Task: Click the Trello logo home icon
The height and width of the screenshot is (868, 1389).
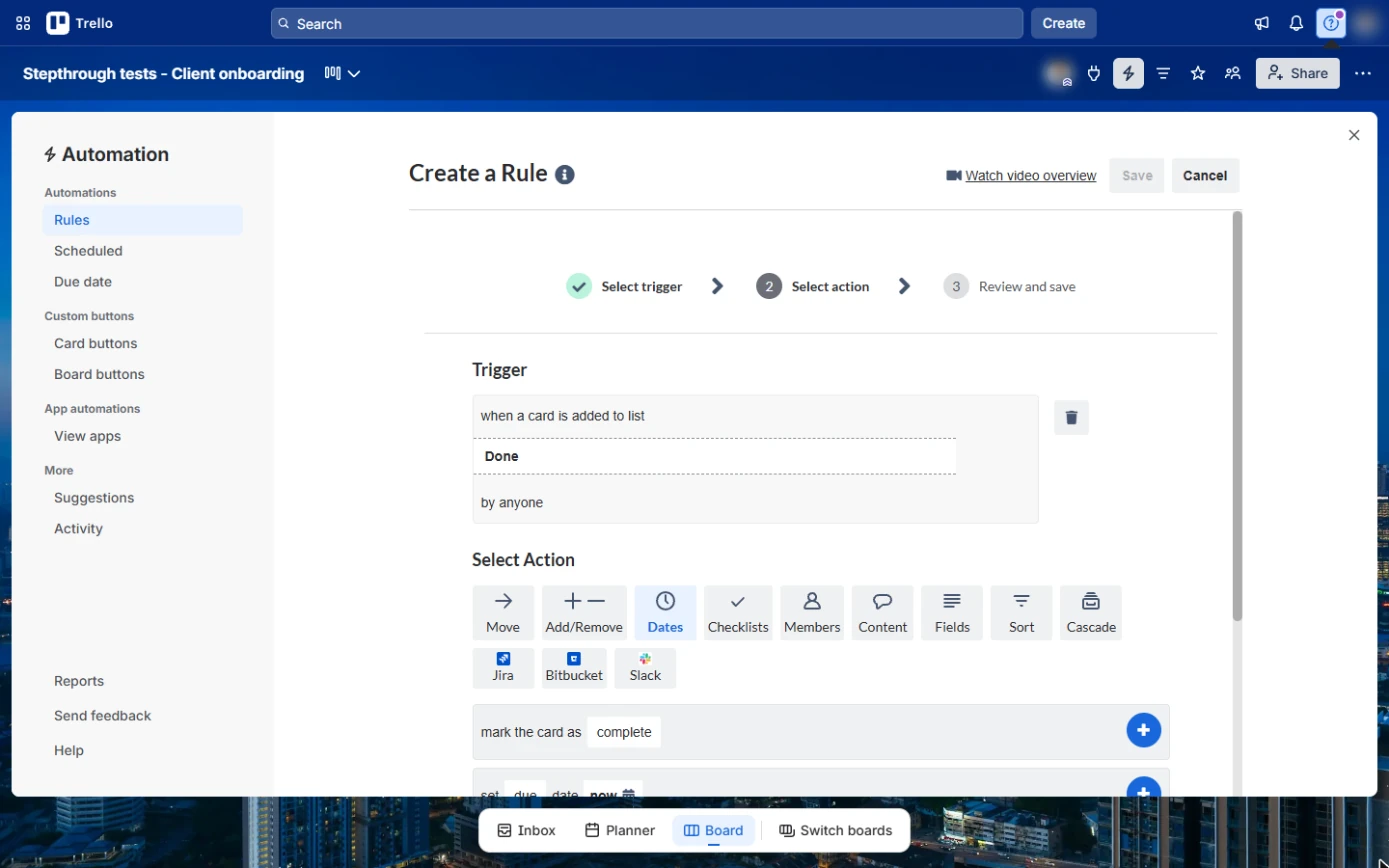Action: [80, 23]
